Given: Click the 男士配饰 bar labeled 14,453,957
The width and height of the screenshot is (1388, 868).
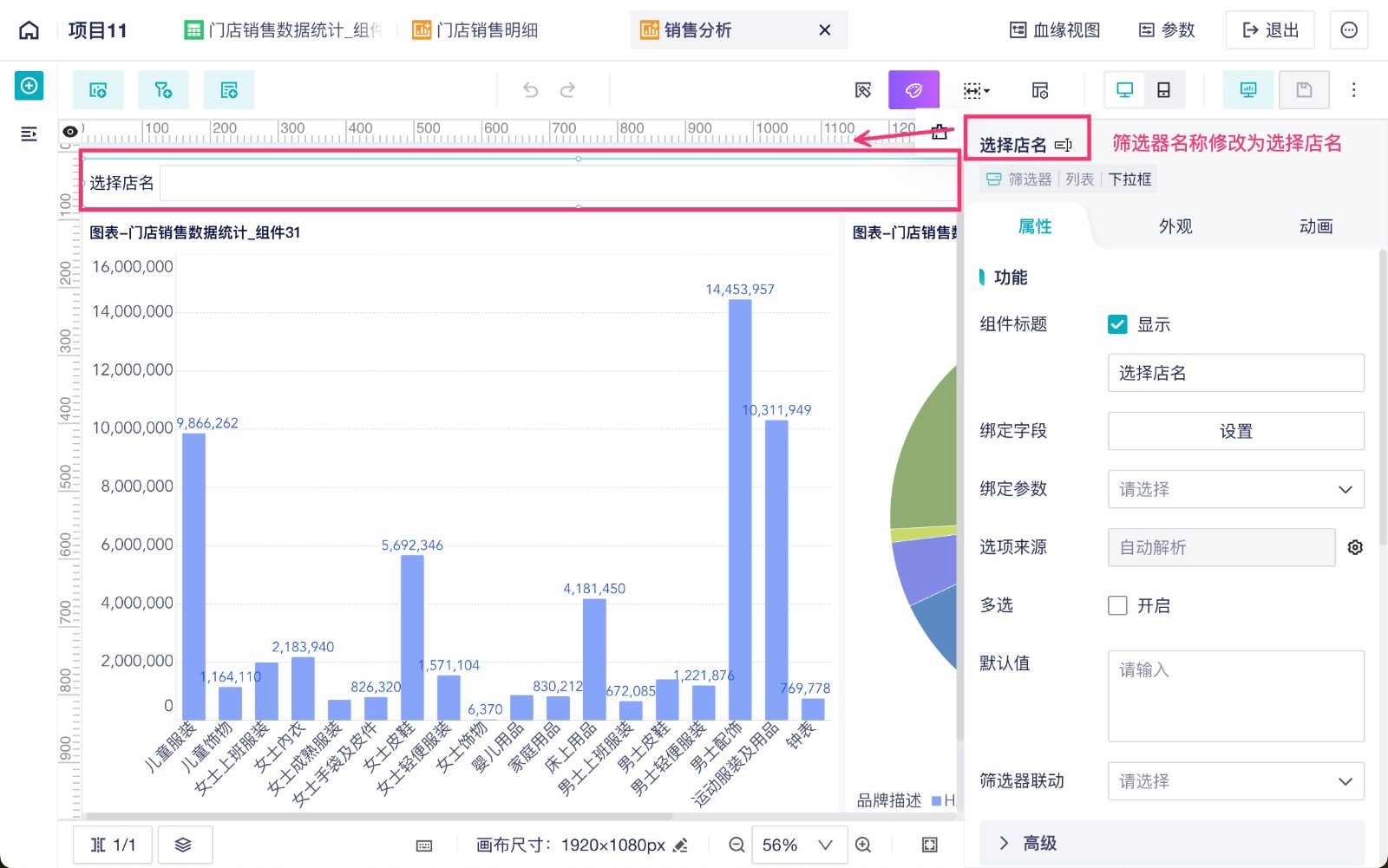Looking at the screenshot, I should [x=740, y=510].
